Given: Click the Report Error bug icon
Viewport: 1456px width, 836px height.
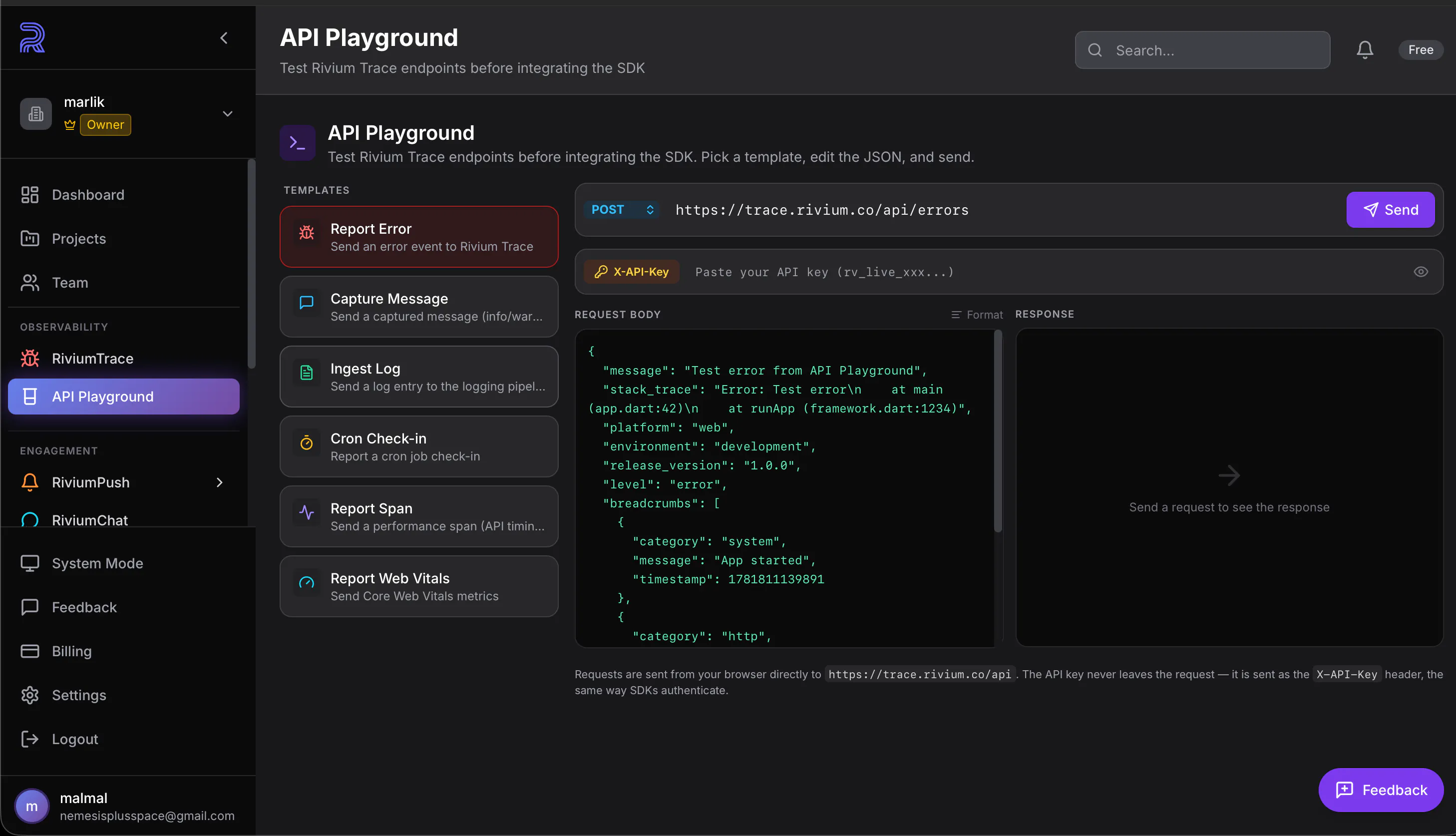Looking at the screenshot, I should (307, 232).
